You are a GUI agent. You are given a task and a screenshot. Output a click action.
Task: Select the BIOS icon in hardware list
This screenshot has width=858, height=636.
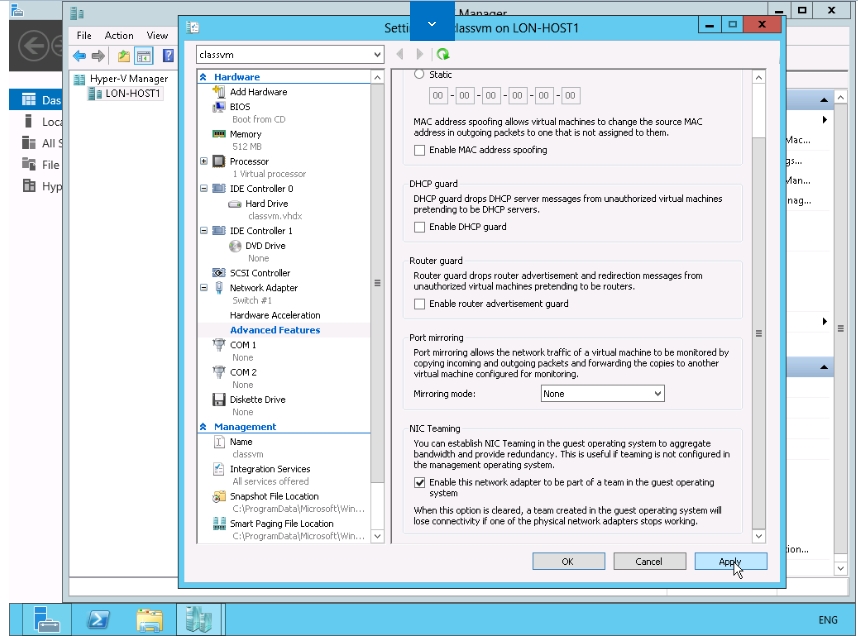[219, 107]
